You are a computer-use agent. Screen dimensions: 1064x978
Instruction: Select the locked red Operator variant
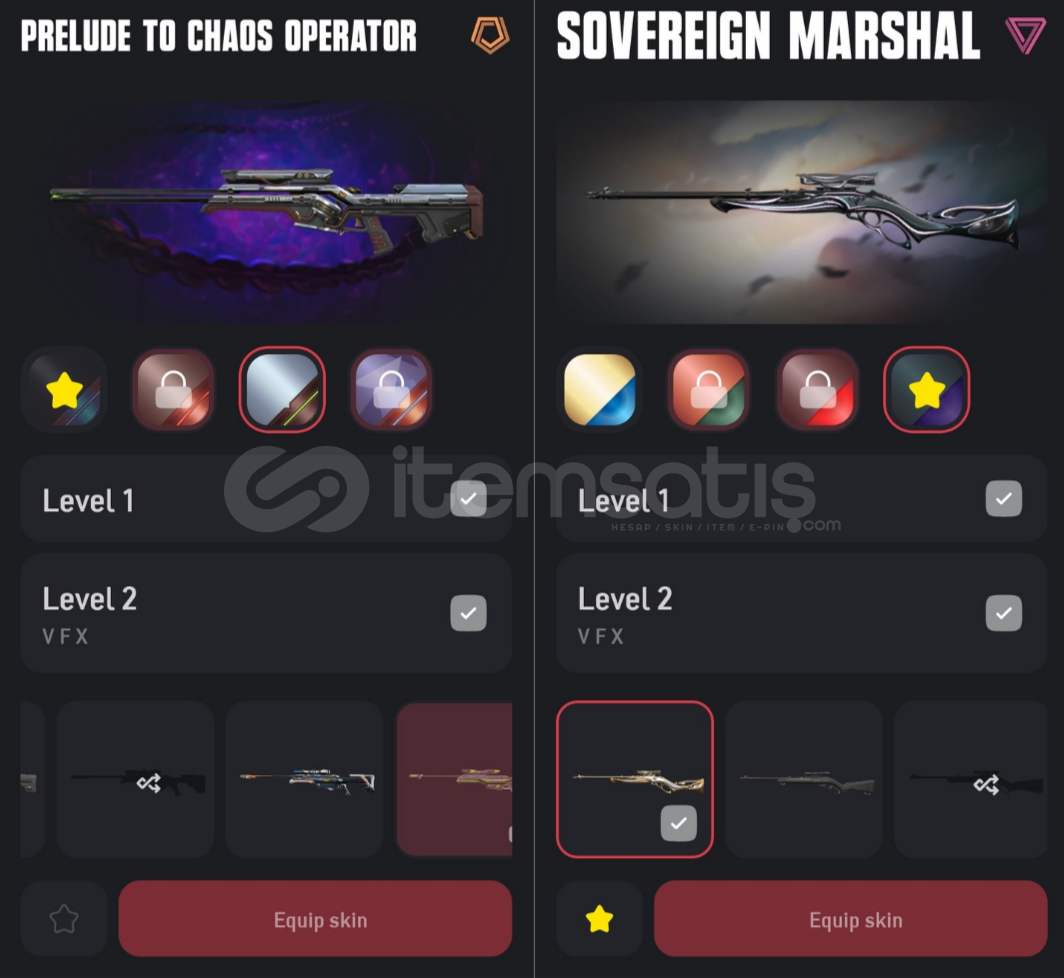click(173, 390)
